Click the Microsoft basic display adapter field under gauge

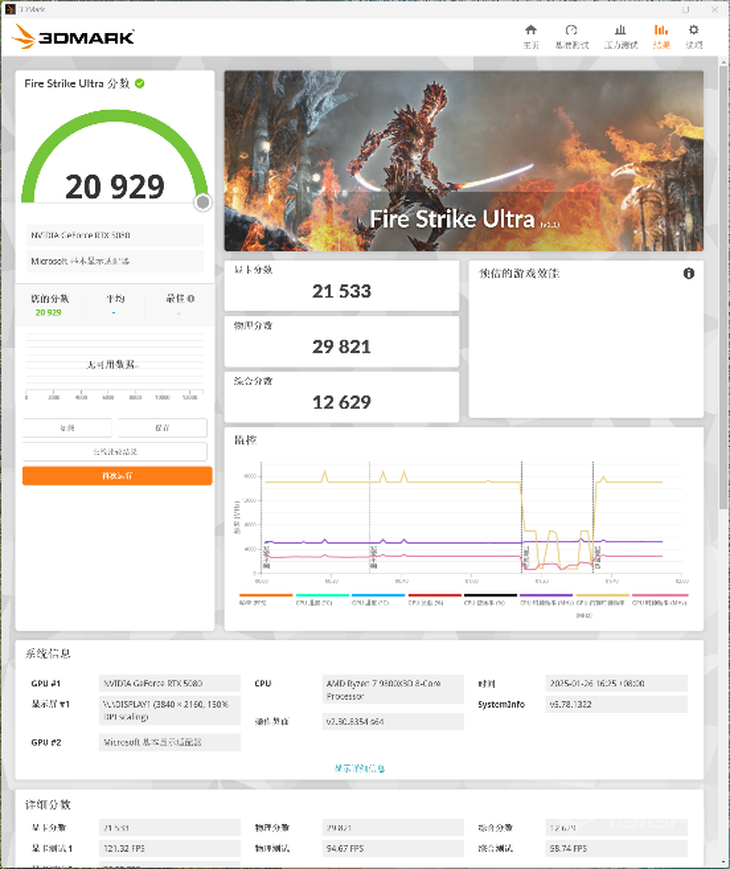point(115,260)
